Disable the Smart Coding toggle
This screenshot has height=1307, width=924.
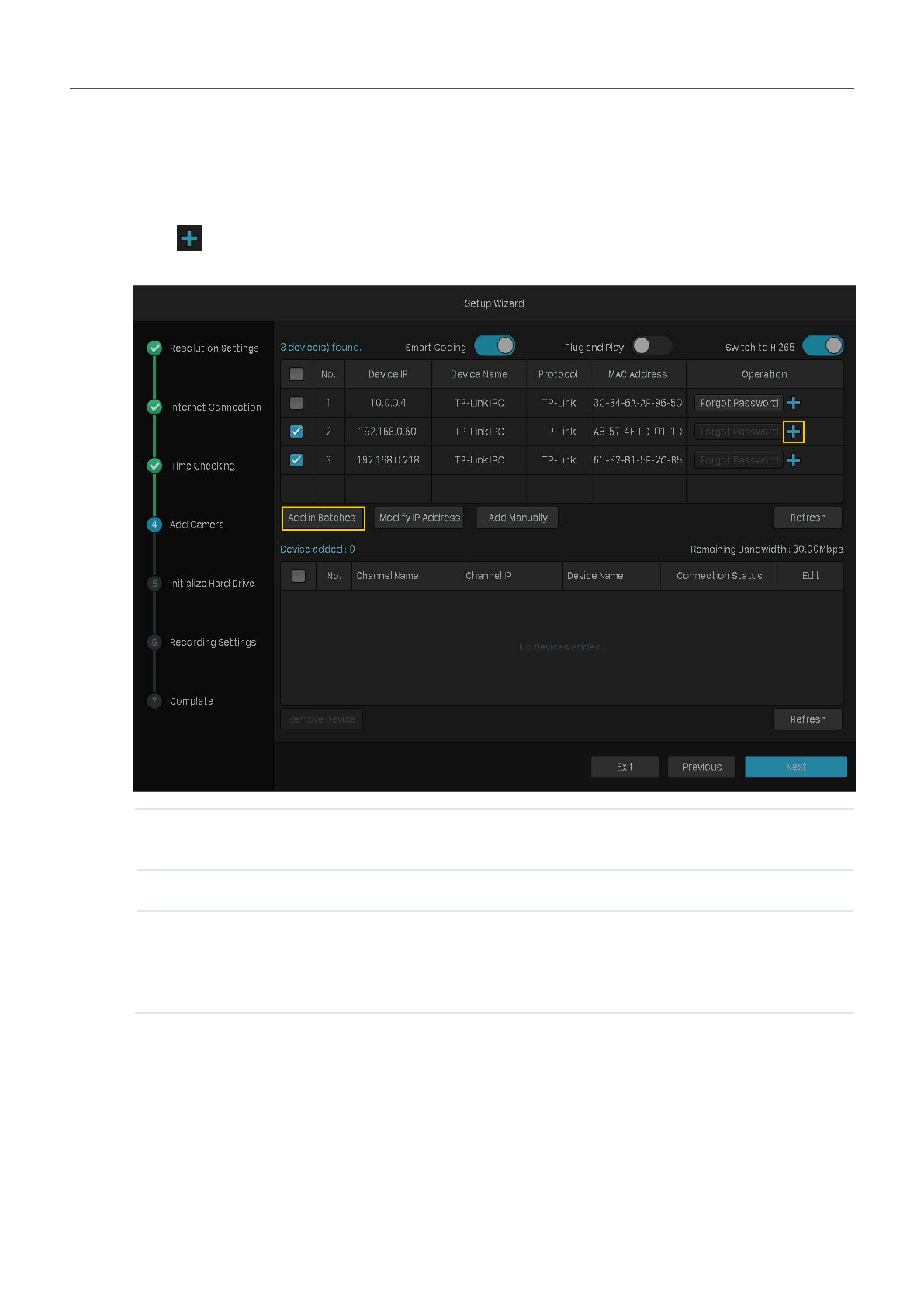pyautogui.click(x=495, y=346)
